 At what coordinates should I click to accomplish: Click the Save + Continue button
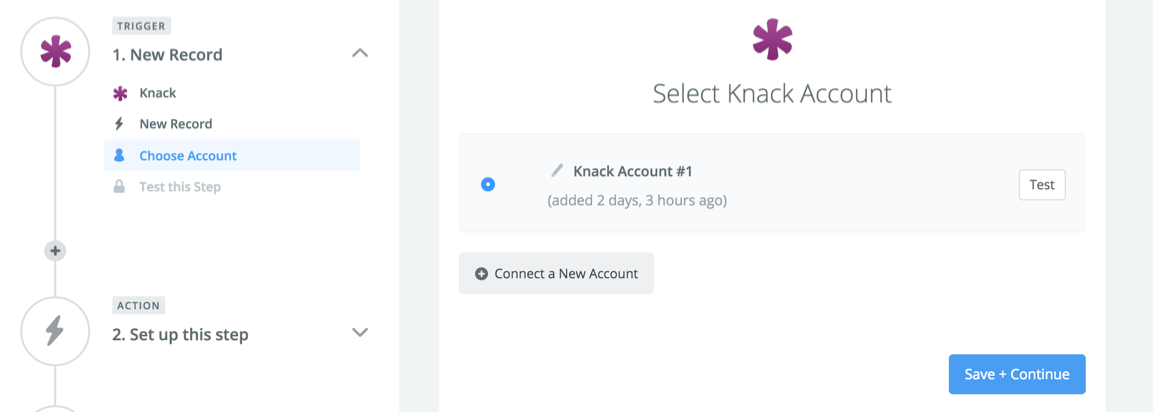coord(1017,374)
